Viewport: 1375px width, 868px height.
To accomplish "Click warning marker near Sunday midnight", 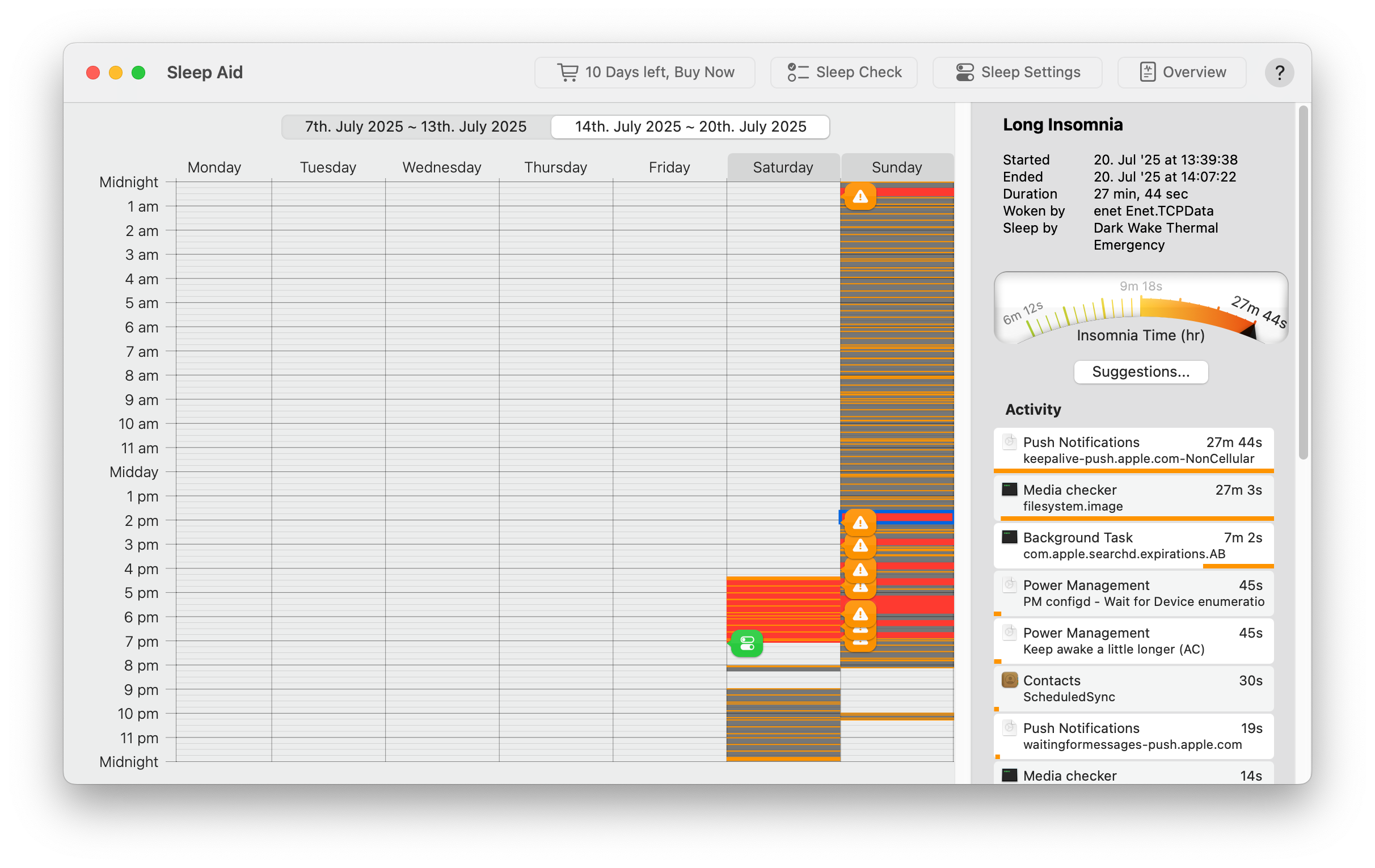I will tap(860, 196).
